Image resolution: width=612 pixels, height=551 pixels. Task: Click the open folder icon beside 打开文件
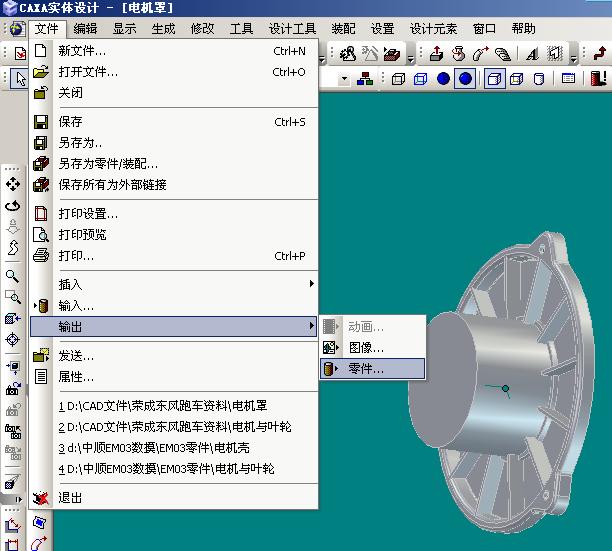[x=41, y=72]
